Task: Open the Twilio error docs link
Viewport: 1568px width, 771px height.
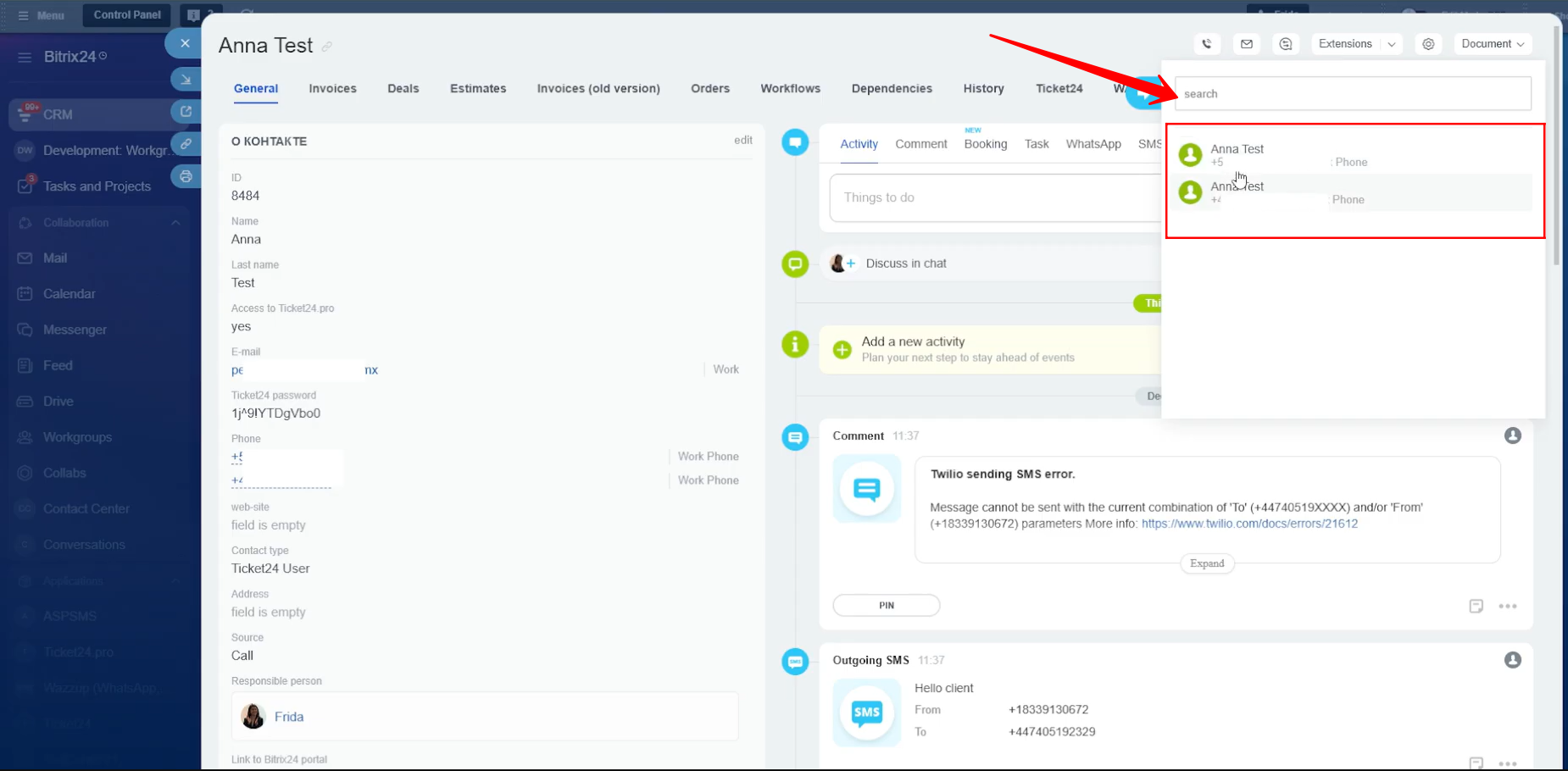Action: [1249, 524]
